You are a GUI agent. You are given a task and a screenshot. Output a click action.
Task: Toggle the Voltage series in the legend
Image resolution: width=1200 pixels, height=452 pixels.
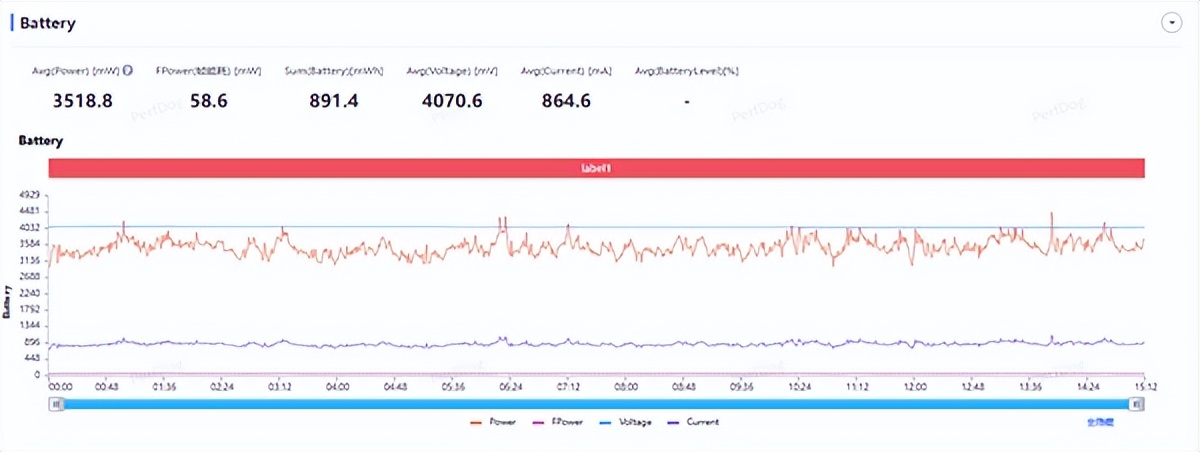(x=628, y=422)
